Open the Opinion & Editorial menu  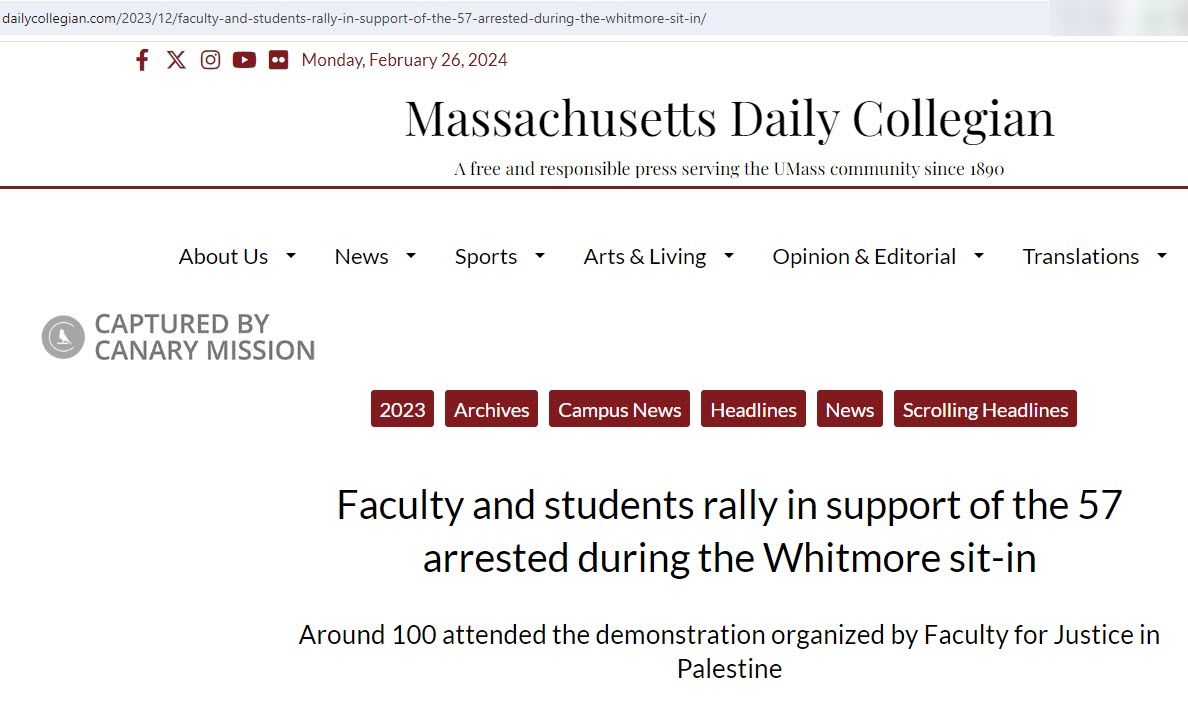pos(864,256)
